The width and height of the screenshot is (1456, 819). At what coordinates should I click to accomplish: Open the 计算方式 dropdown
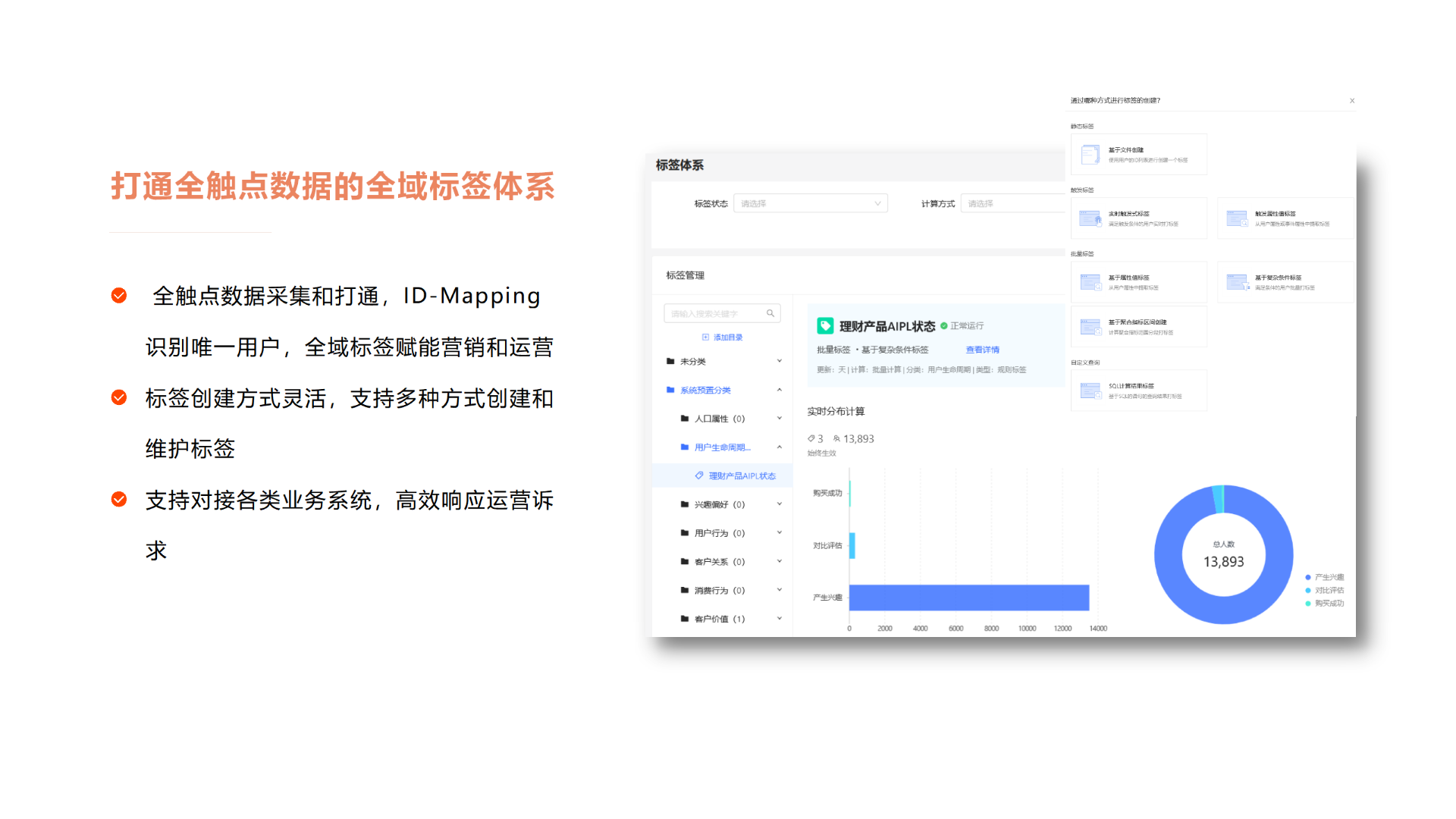(x=1013, y=203)
